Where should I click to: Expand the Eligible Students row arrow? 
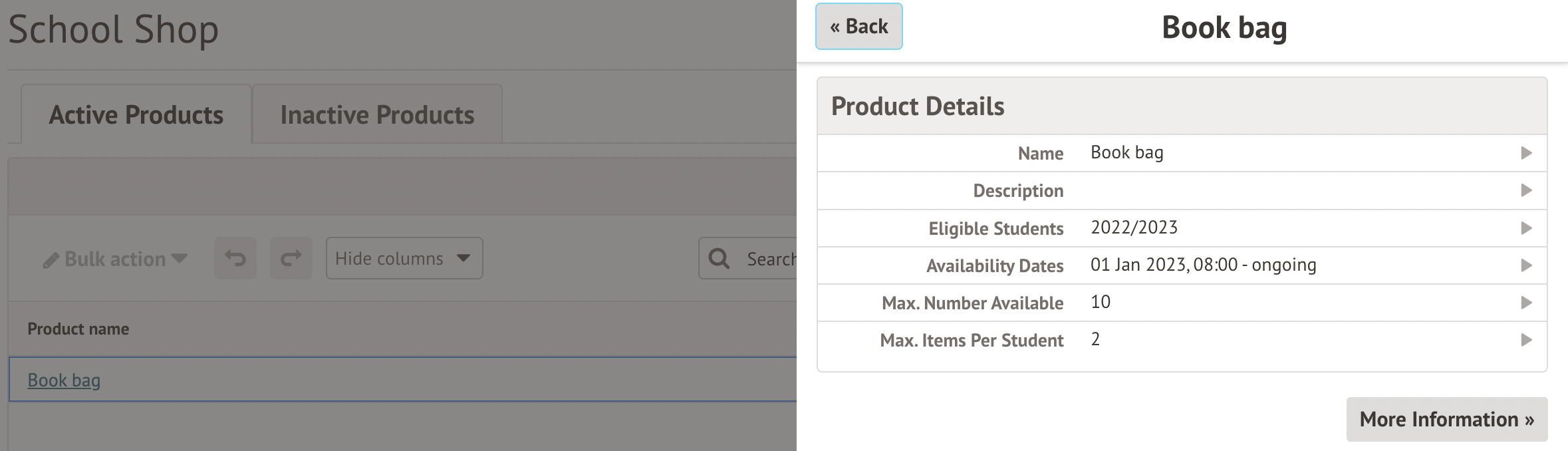pyautogui.click(x=1526, y=228)
